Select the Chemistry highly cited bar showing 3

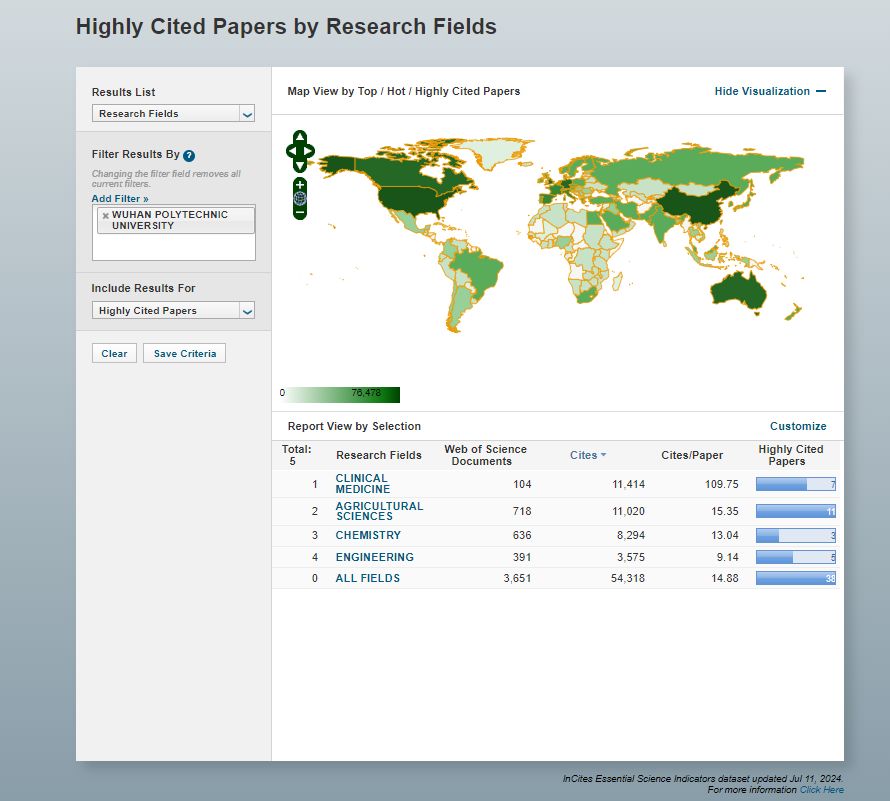pyautogui.click(x=796, y=535)
